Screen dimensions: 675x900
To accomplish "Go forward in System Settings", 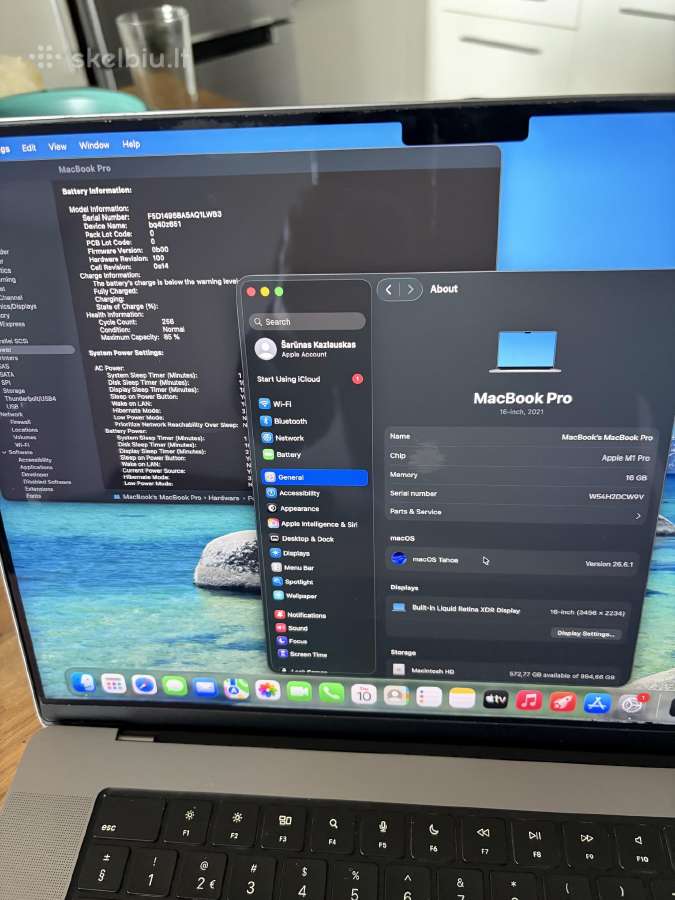I will [x=410, y=289].
